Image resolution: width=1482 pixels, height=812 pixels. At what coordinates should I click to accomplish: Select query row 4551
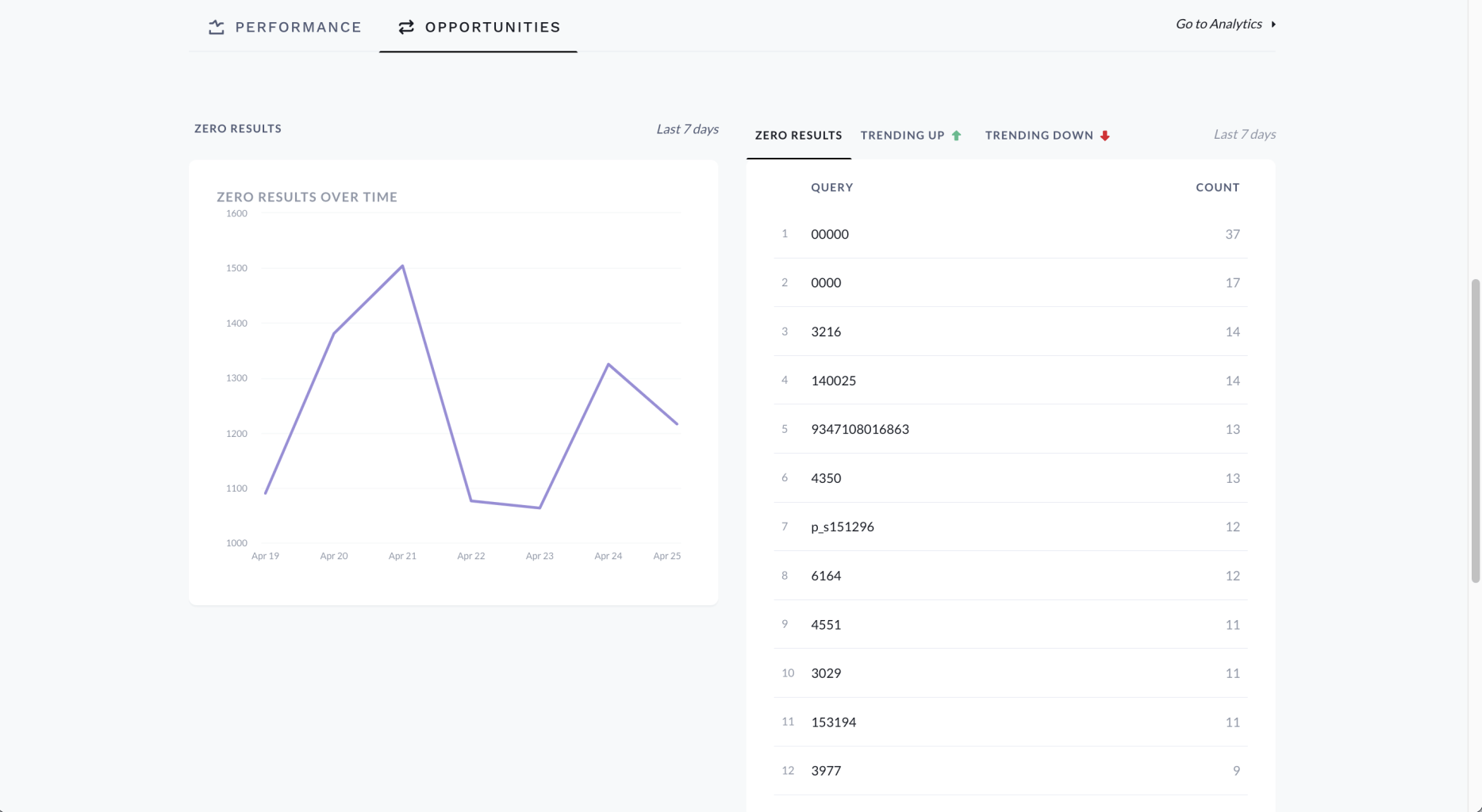pyautogui.click(x=1010, y=625)
